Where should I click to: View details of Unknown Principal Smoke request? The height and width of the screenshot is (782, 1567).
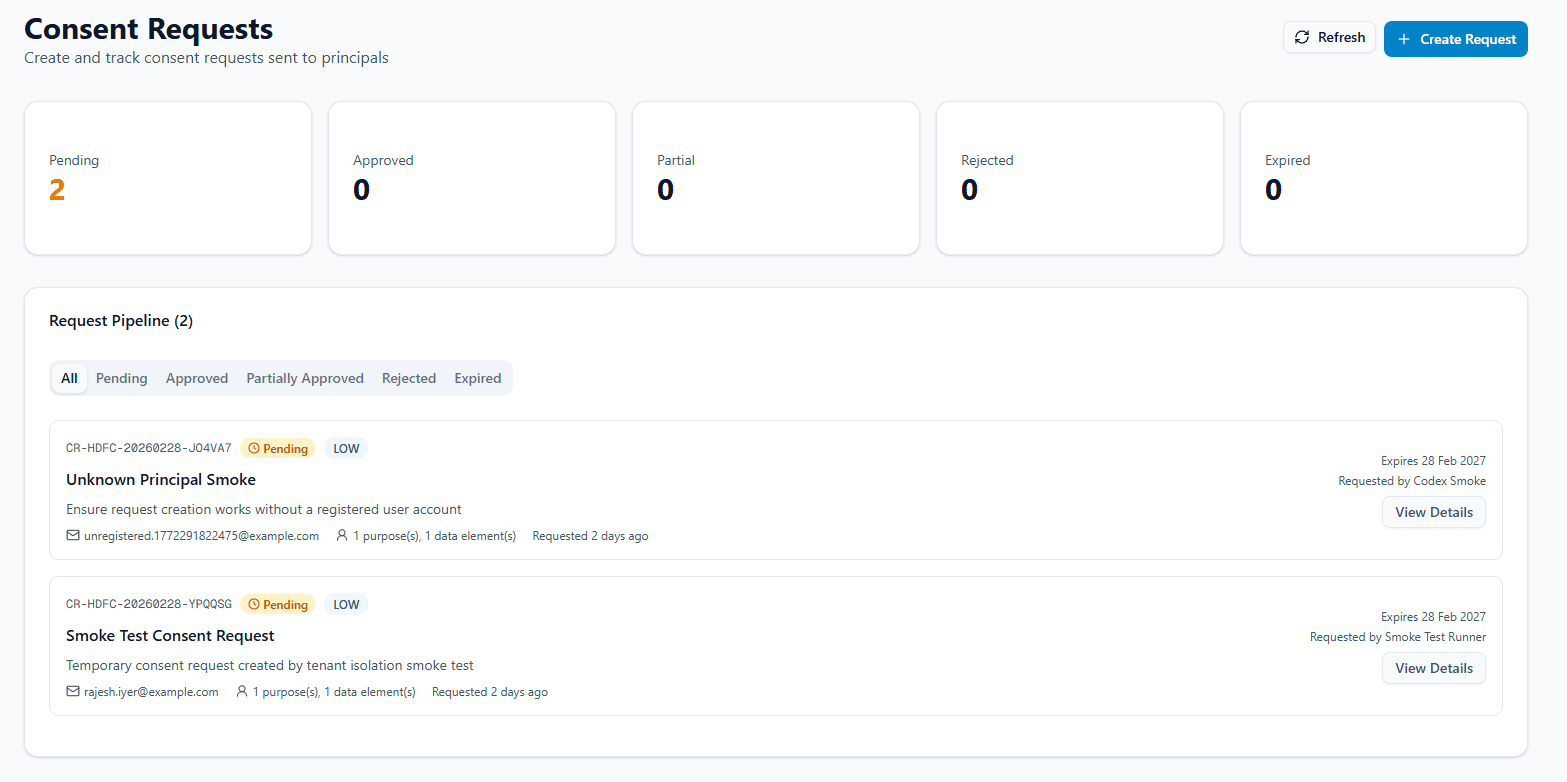1433,511
